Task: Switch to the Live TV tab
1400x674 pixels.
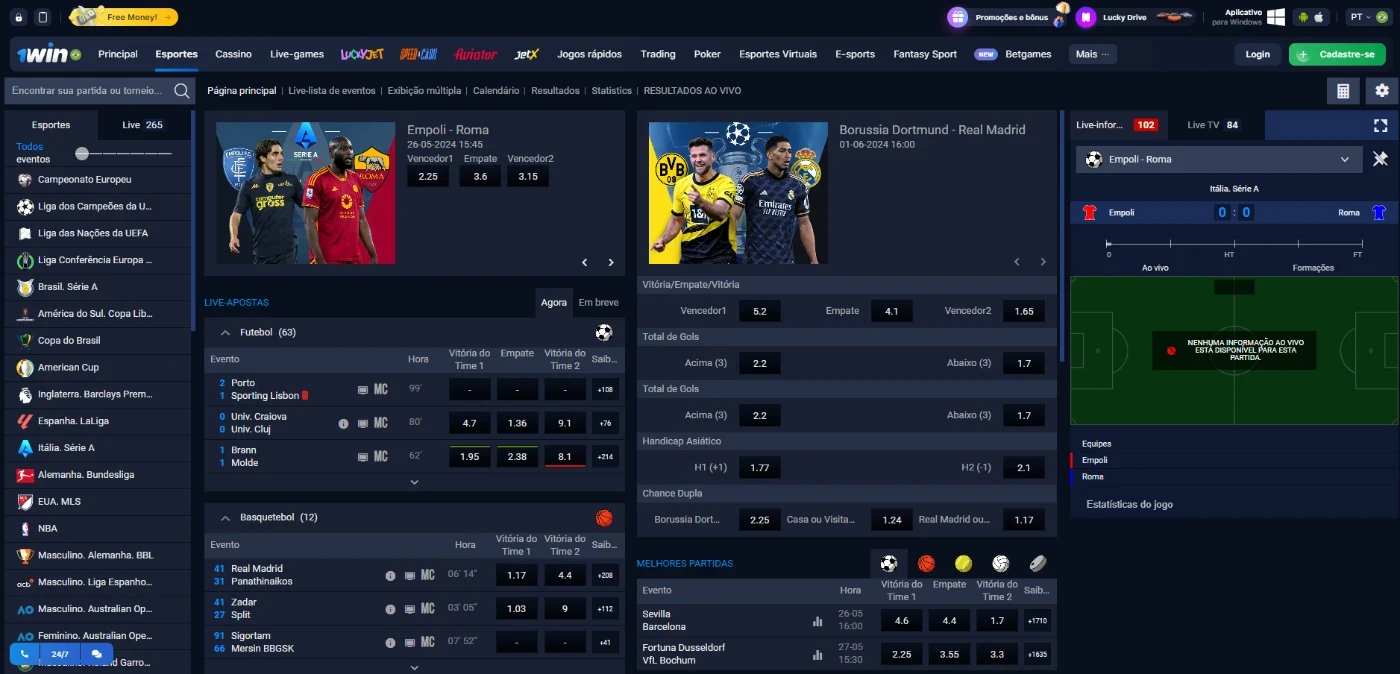Action: (x=1212, y=125)
